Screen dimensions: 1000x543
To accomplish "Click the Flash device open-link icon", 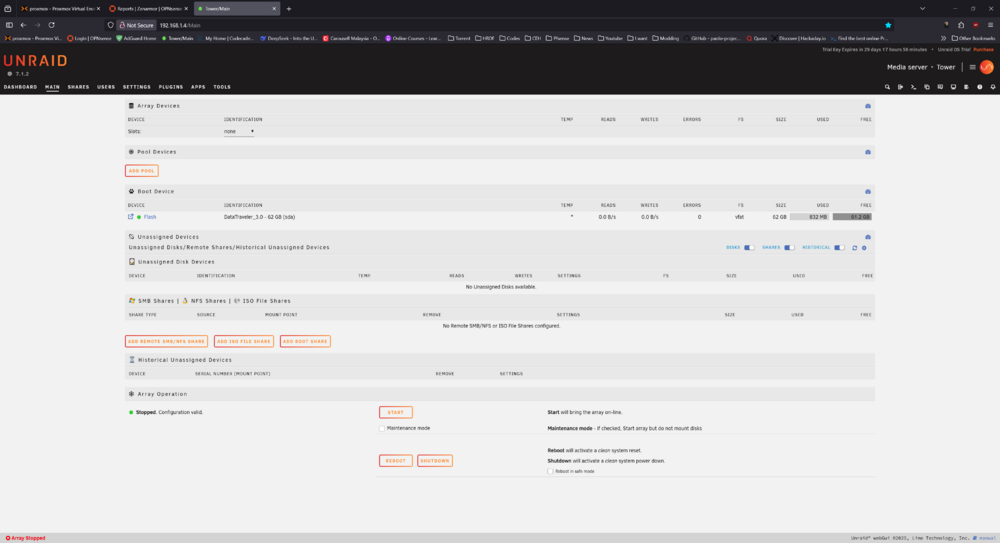I will [131, 217].
